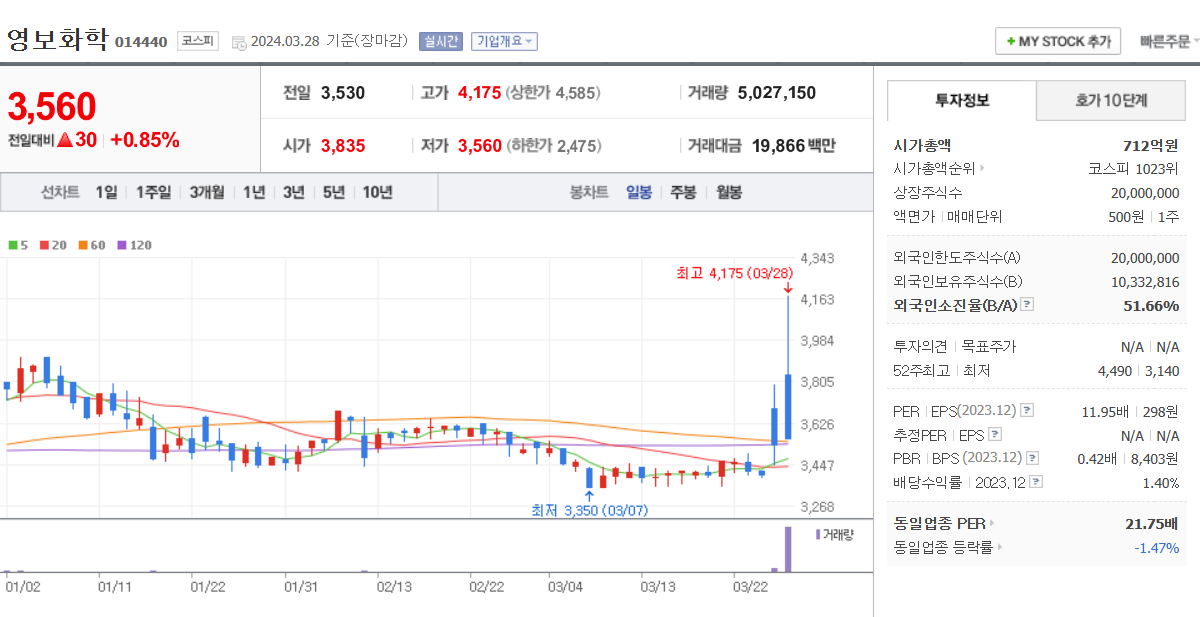Select 1일 line chart period

coord(106,192)
